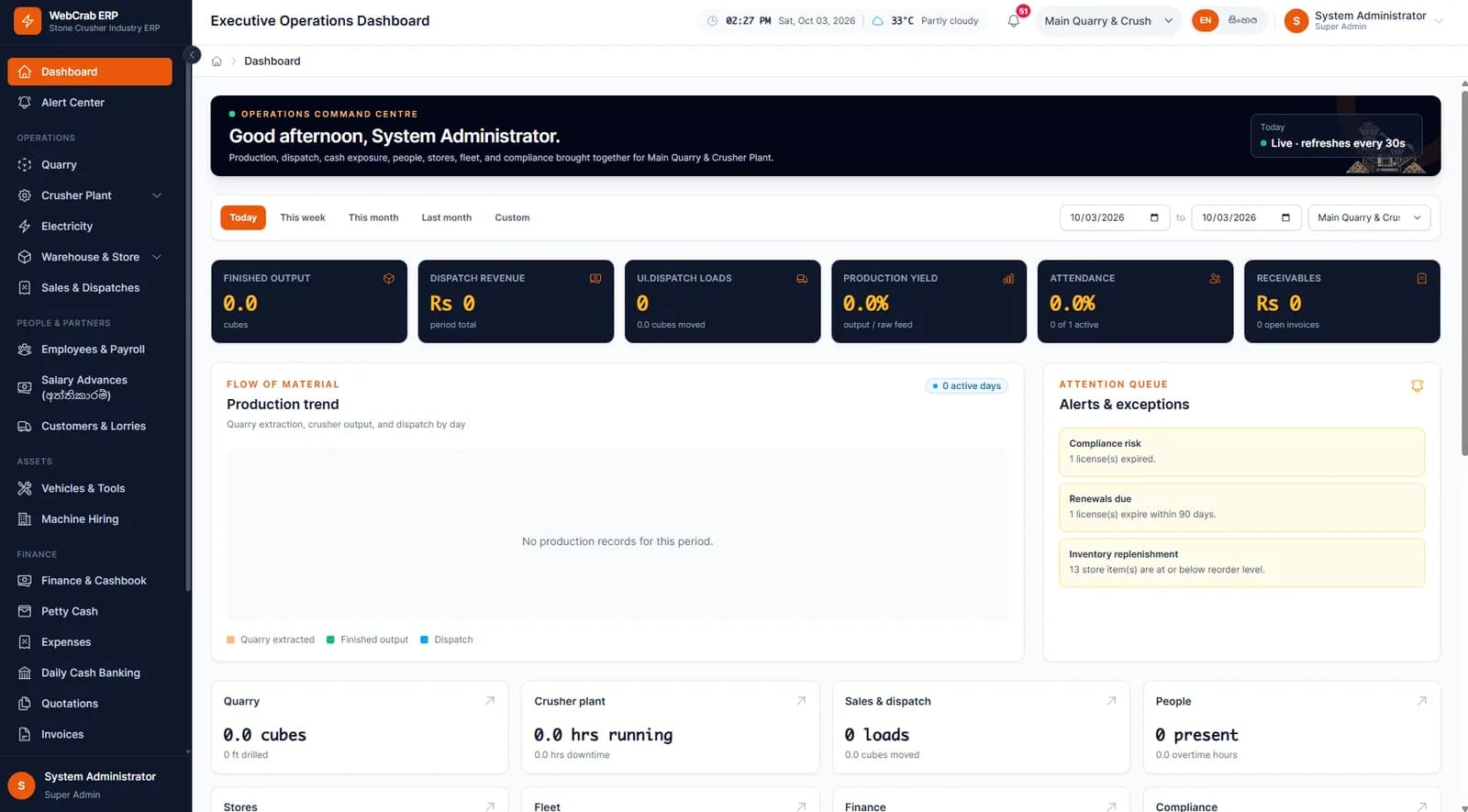Select the This week tab
This screenshot has width=1468, height=812.
pos(303,217)
